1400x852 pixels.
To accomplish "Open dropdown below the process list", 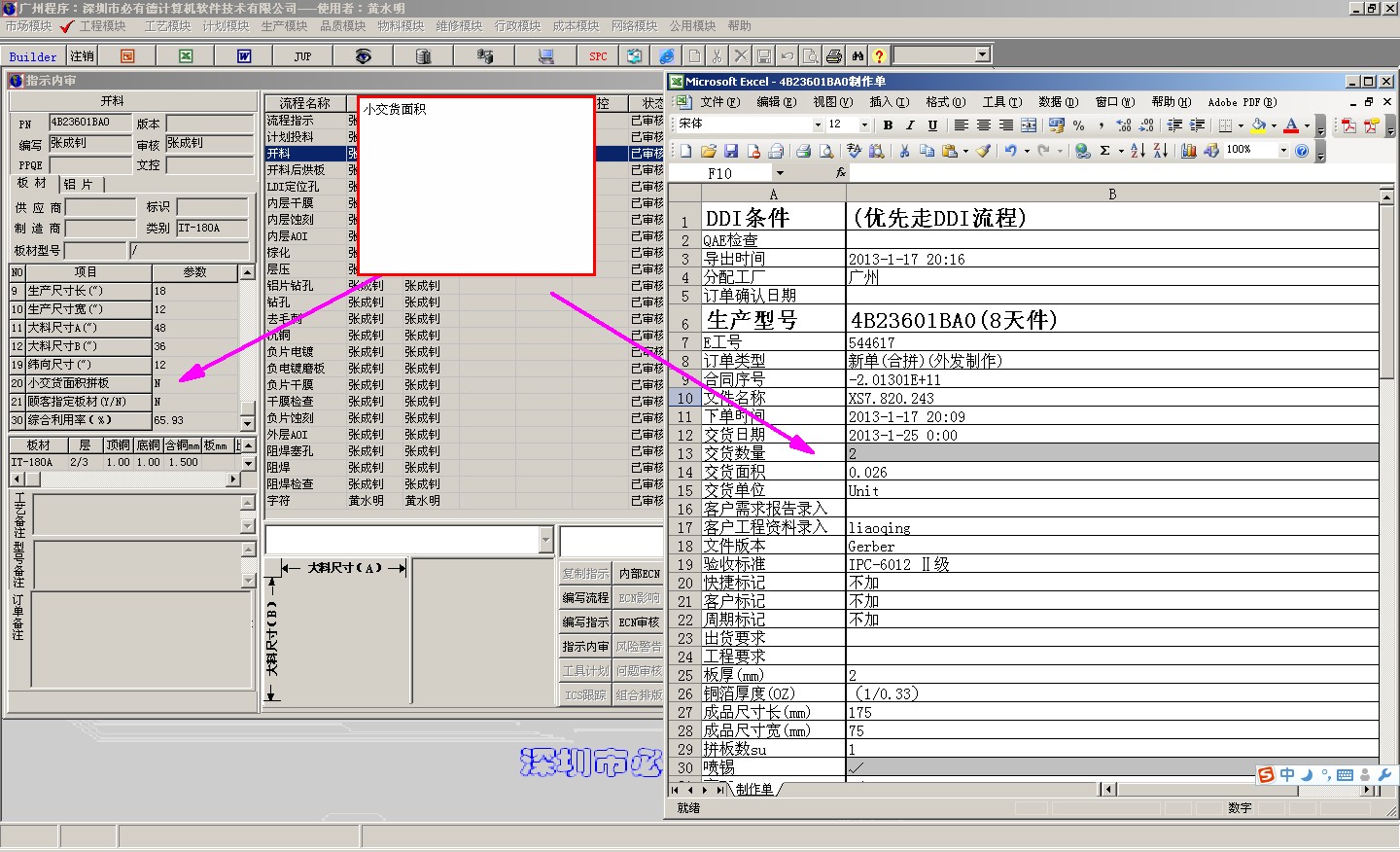I will click(x=545, y=540).
